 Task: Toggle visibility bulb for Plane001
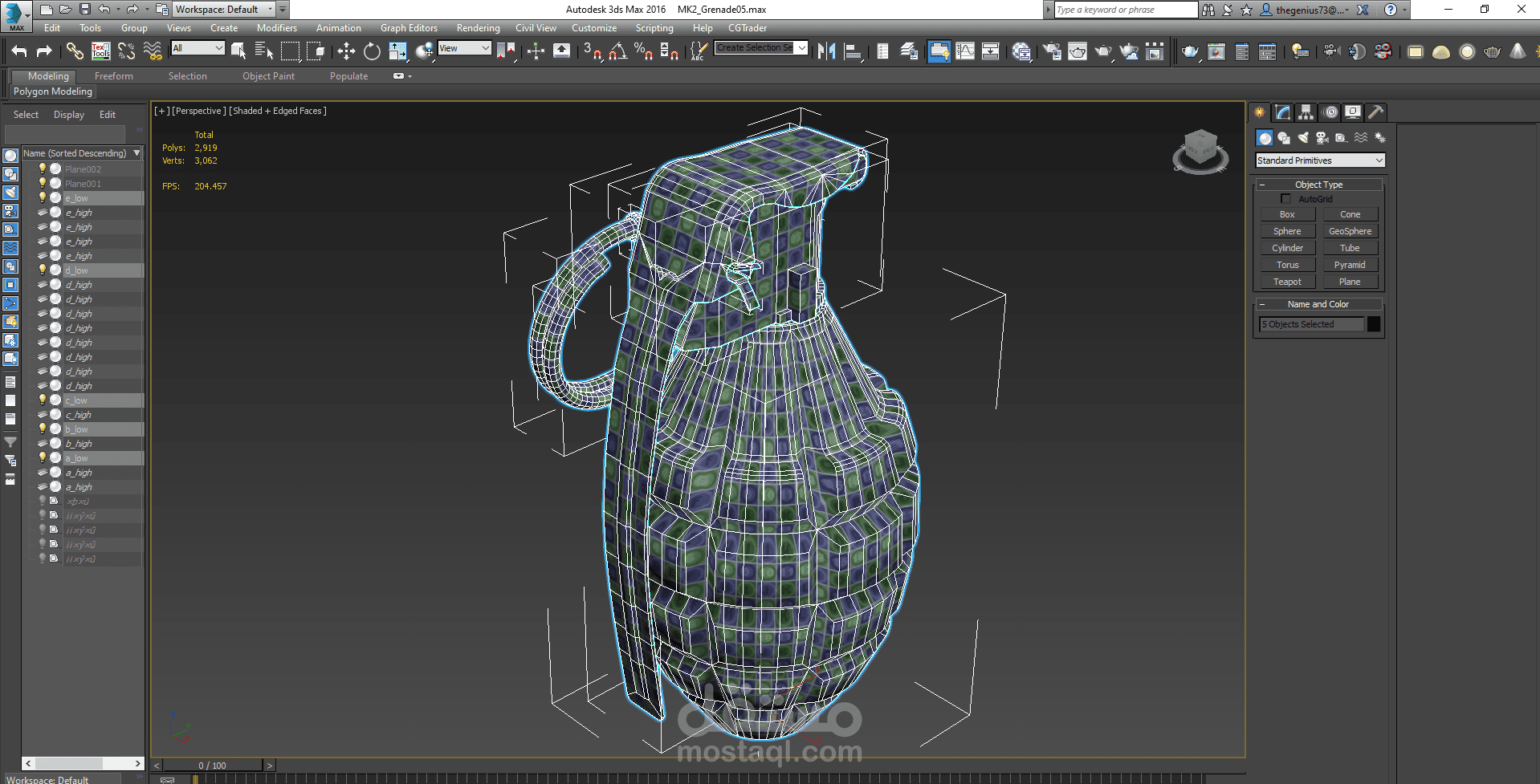[x=43, y=183]
